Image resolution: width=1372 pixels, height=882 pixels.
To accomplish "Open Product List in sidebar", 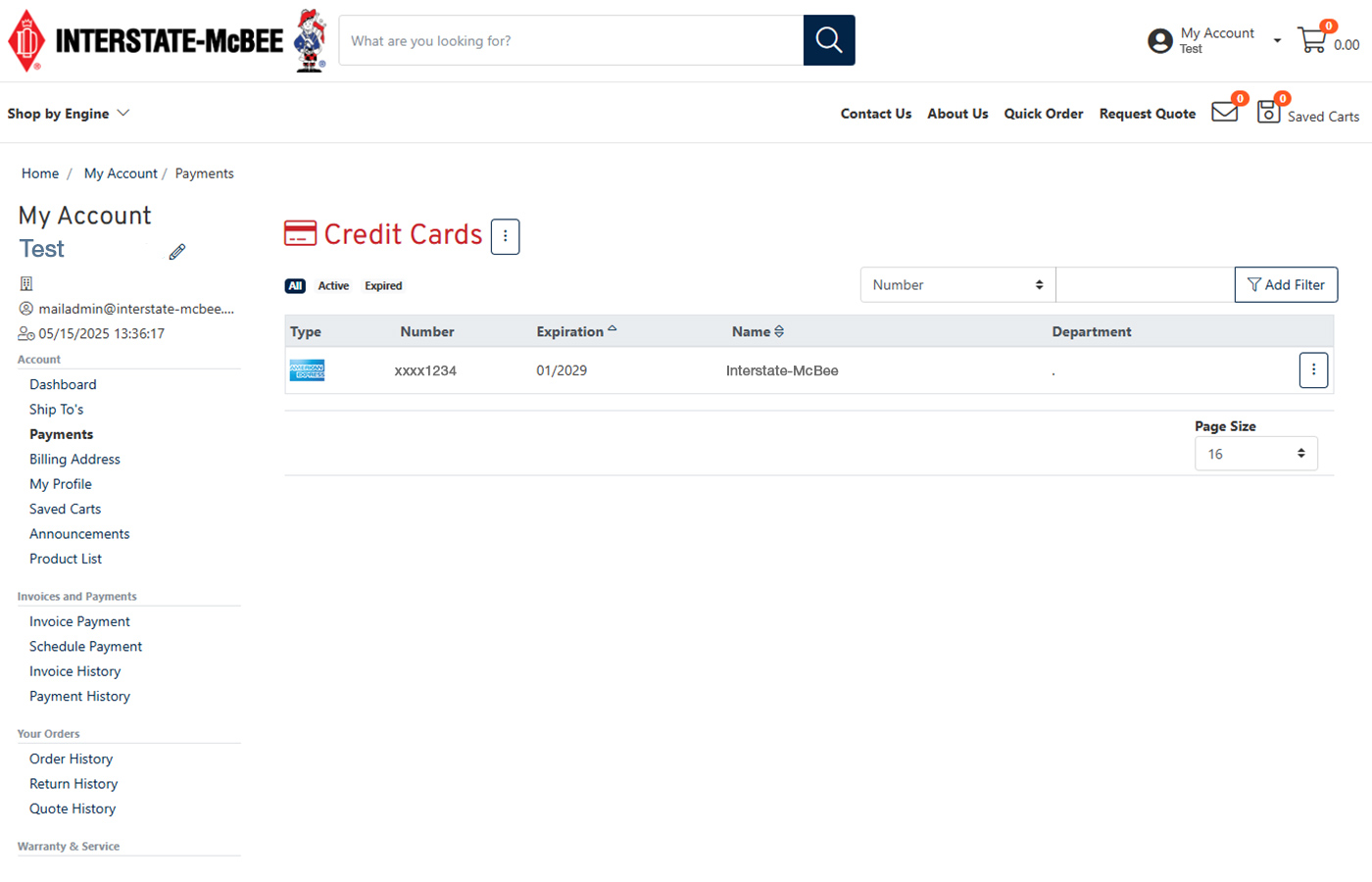I will click(66, 559).
